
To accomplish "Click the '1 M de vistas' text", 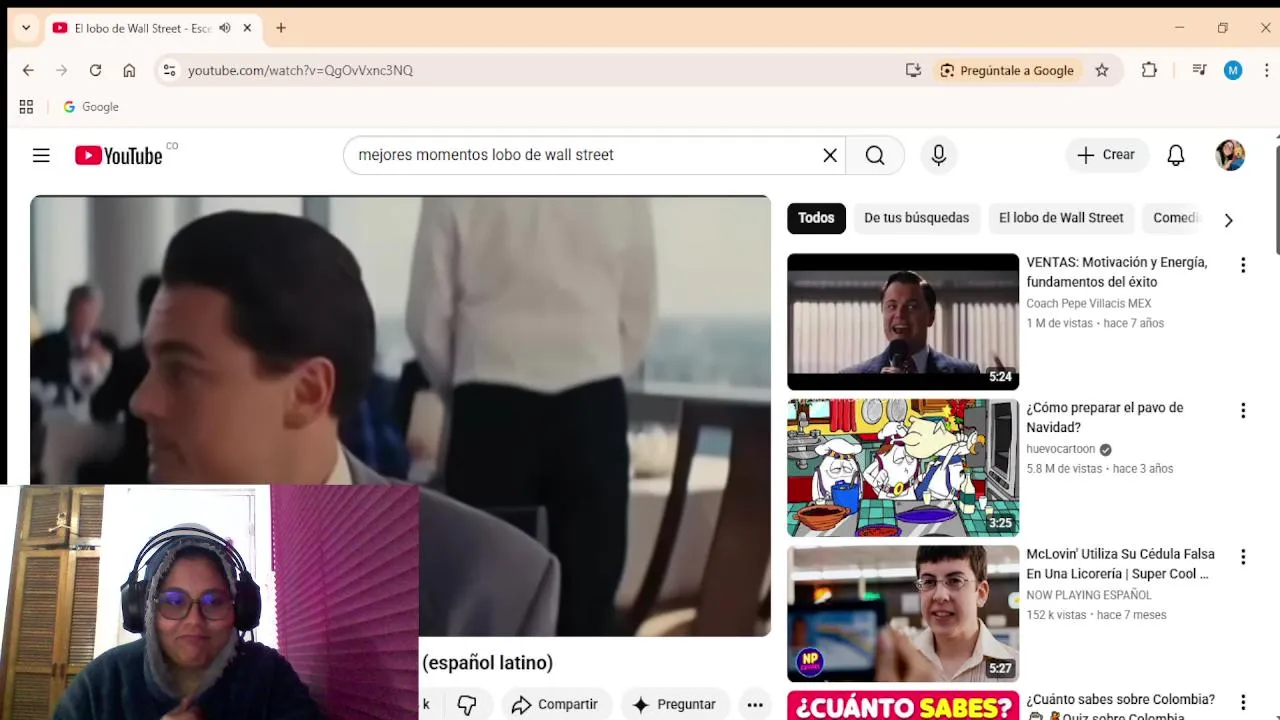I will coord(1059,323).
